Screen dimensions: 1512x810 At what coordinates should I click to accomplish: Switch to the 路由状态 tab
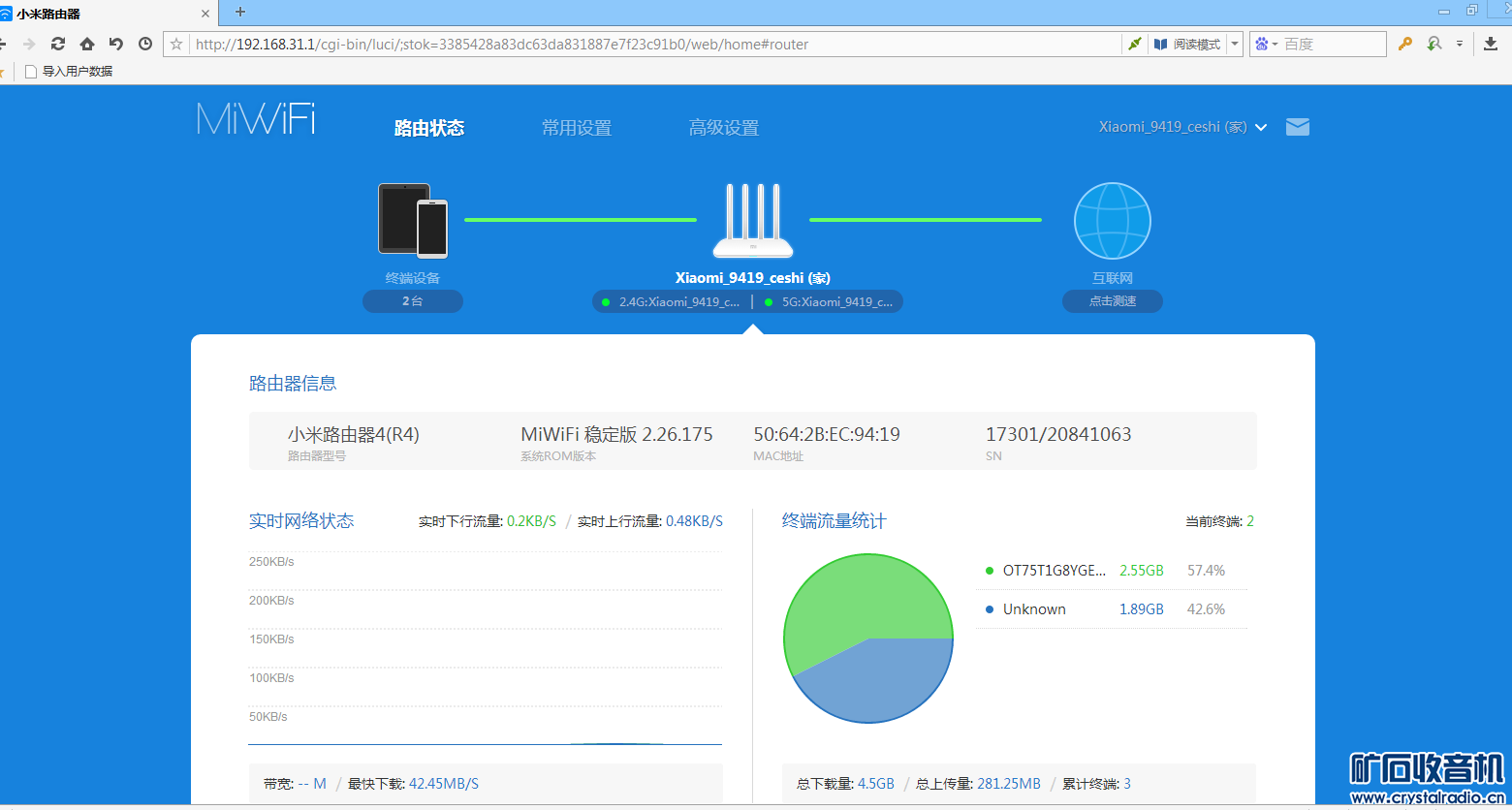coord(429,128)
